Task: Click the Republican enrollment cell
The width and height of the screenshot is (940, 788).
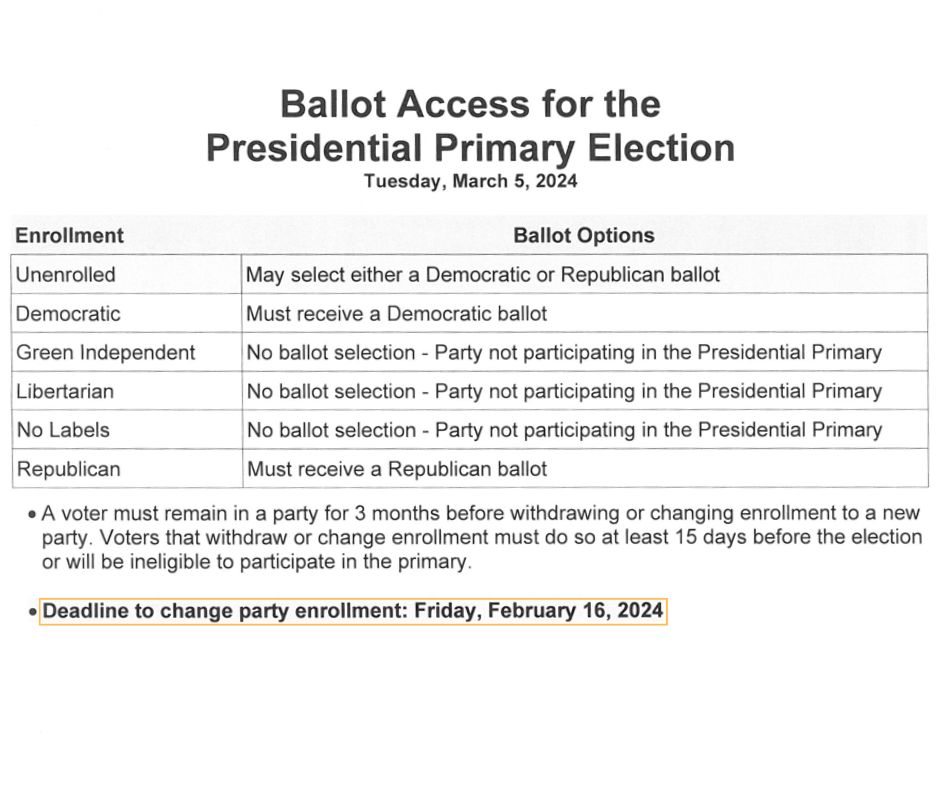Action: 126,469
